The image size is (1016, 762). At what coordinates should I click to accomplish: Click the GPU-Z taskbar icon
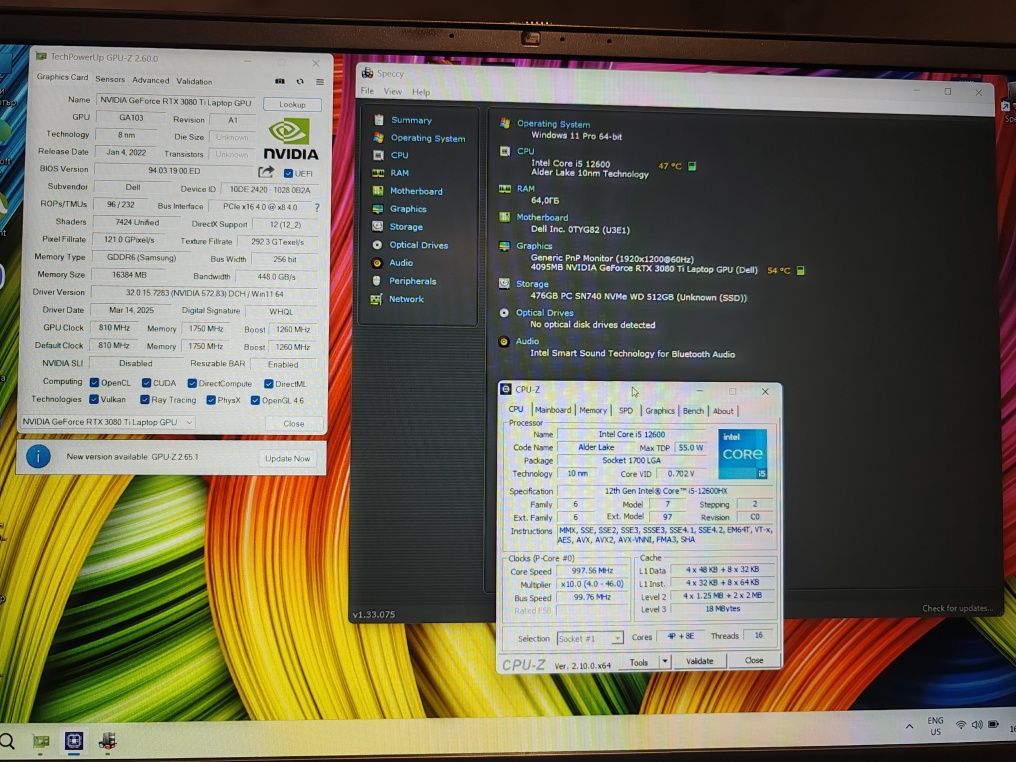[41, 741]
